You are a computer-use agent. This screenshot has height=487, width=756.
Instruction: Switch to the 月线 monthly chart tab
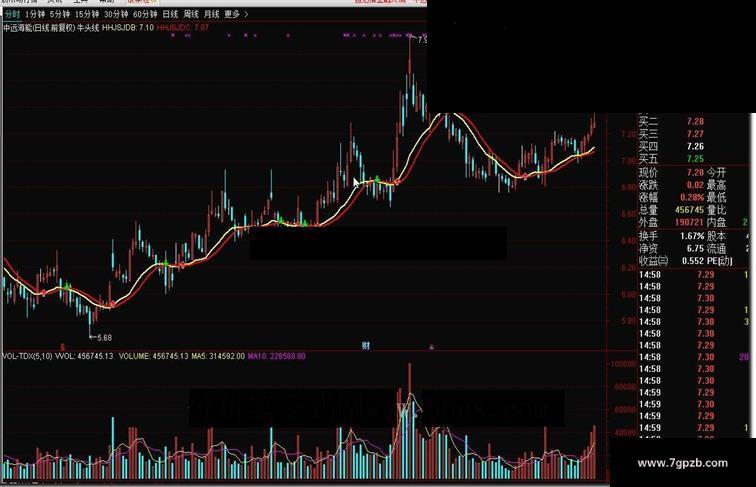(x=211, y=14)
